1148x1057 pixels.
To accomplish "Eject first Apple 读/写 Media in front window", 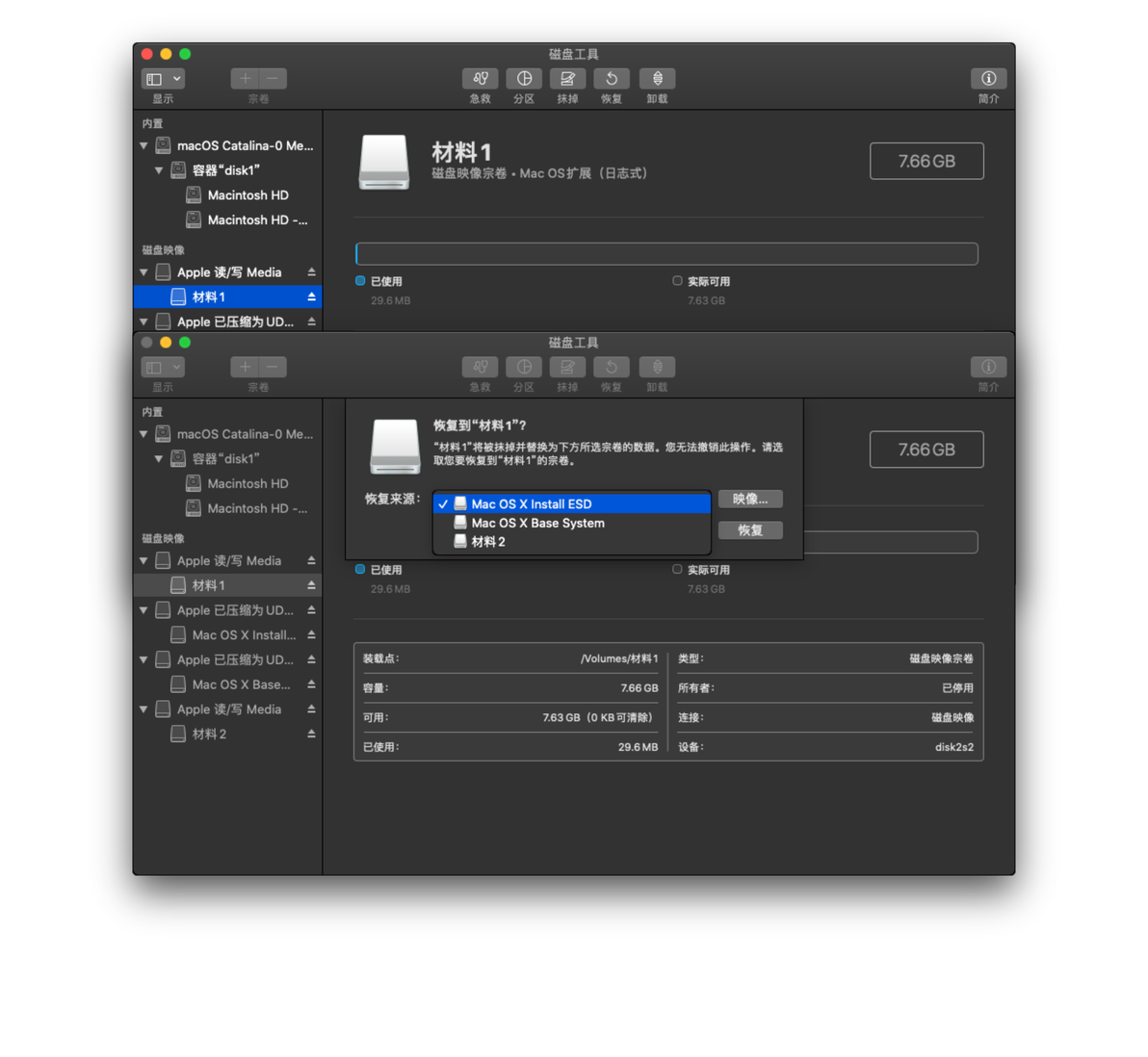I will click(311, 560).
